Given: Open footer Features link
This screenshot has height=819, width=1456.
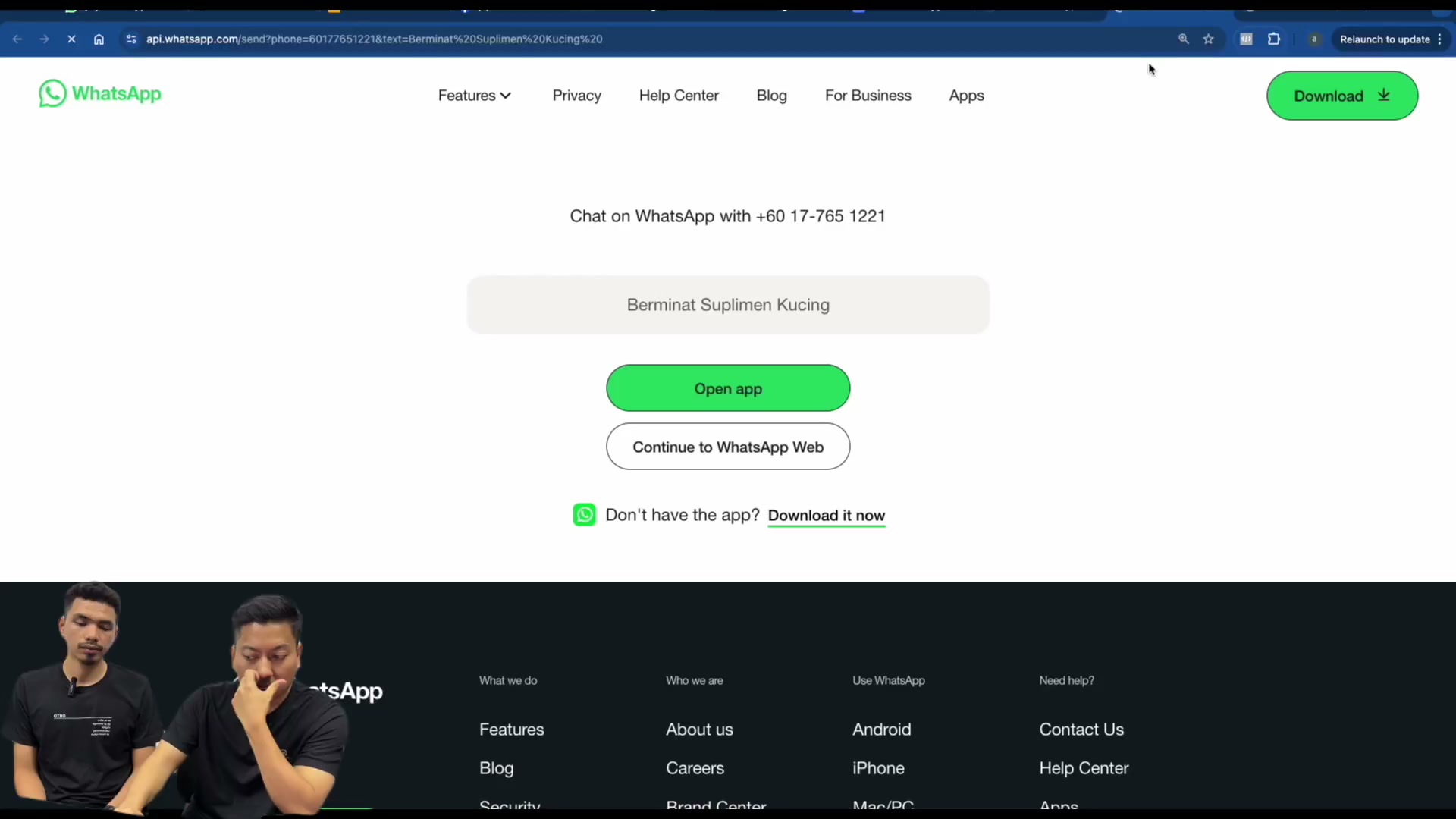Looking at the screenshot, I should (x=511, y=730).
